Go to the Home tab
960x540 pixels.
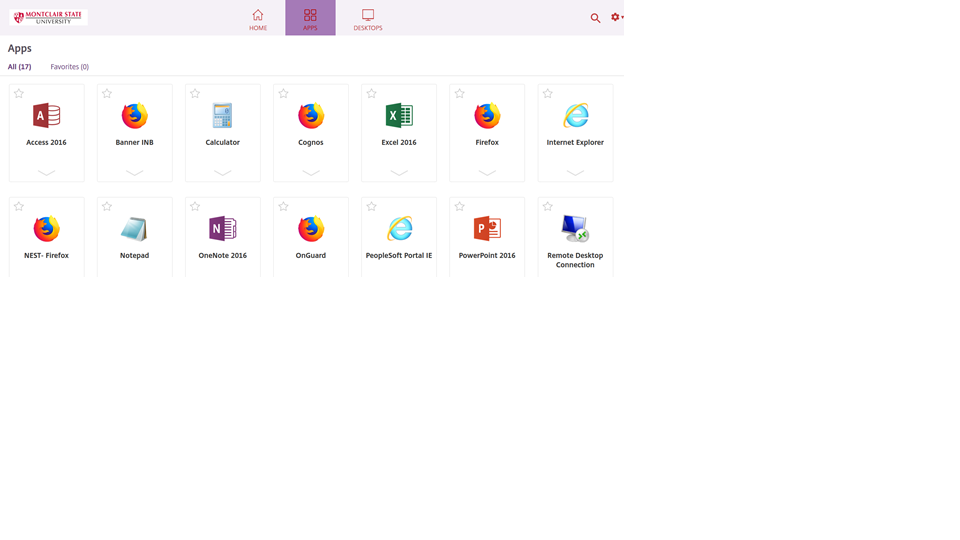coord(258,19)
